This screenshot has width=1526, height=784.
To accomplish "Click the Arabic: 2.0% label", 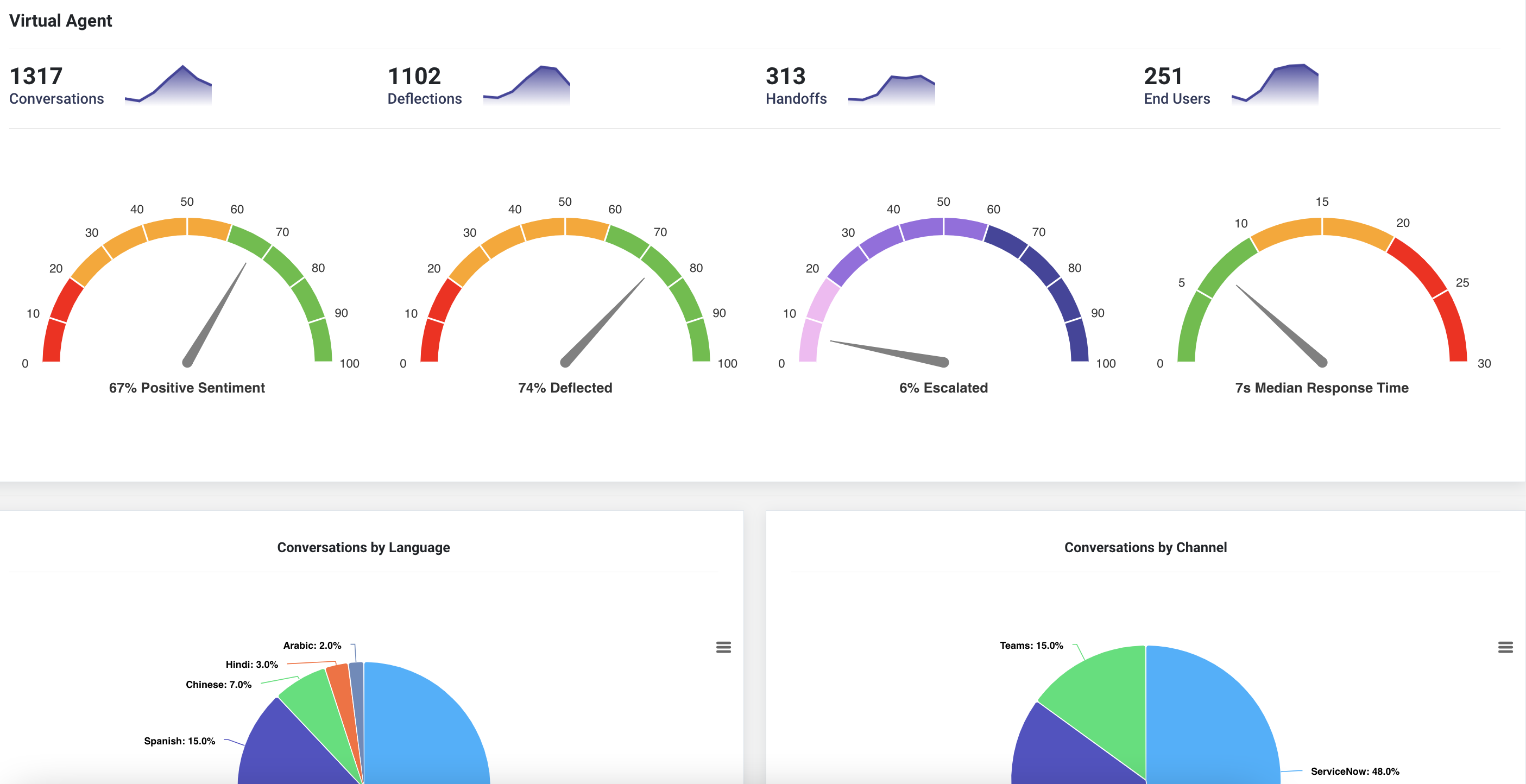I will click(312, 646).
